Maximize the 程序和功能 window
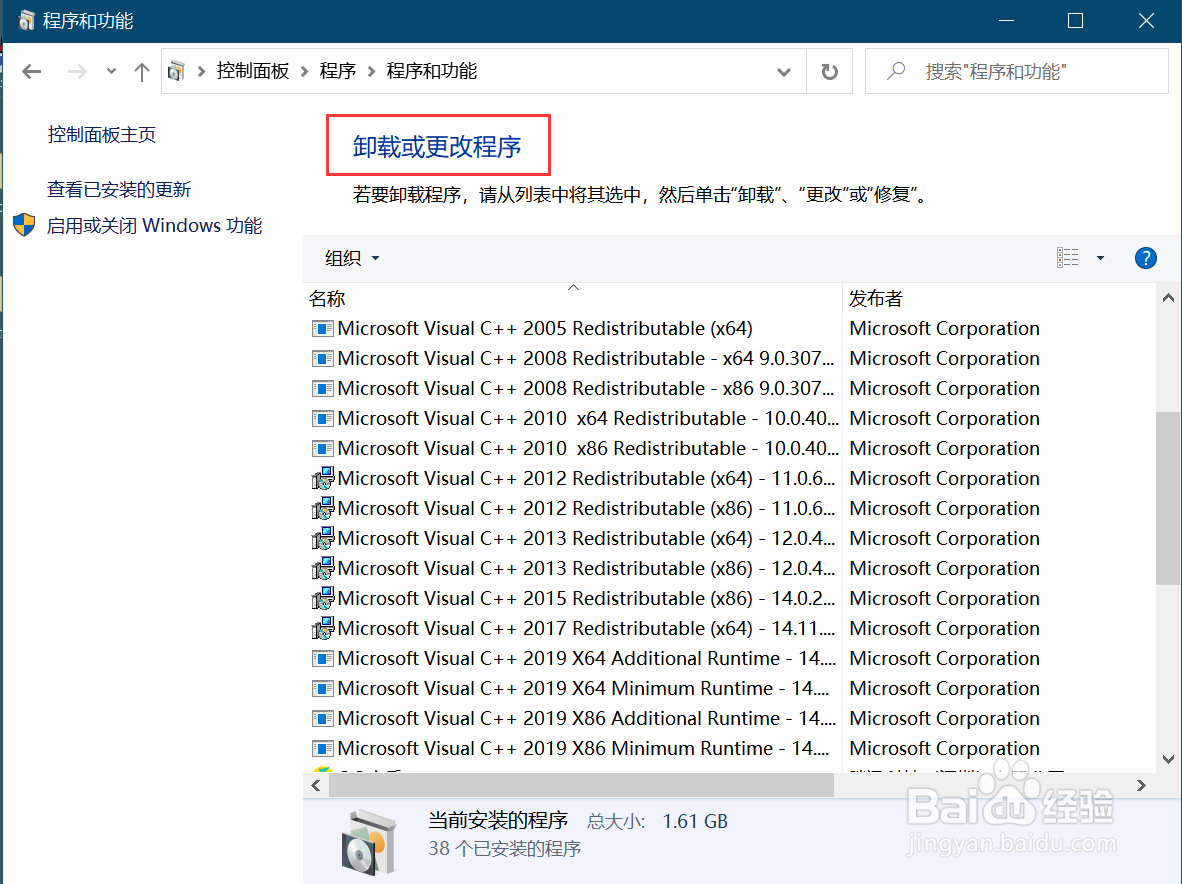 pos(1076,21)
